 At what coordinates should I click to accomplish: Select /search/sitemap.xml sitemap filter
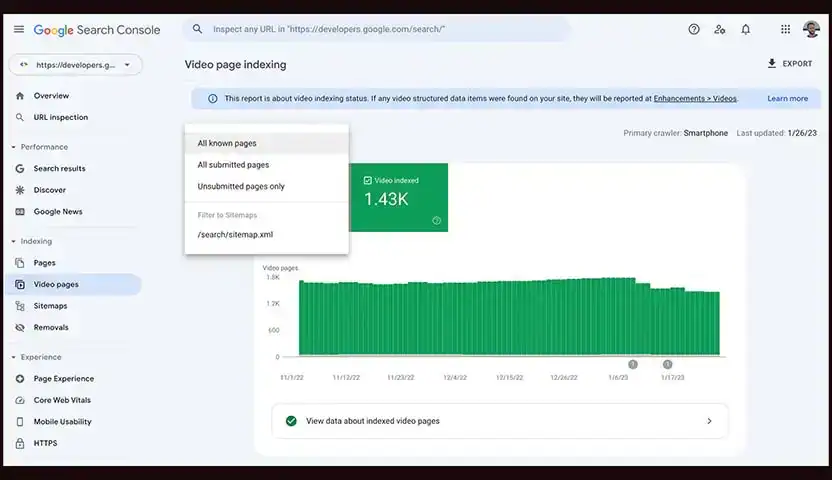266,234
